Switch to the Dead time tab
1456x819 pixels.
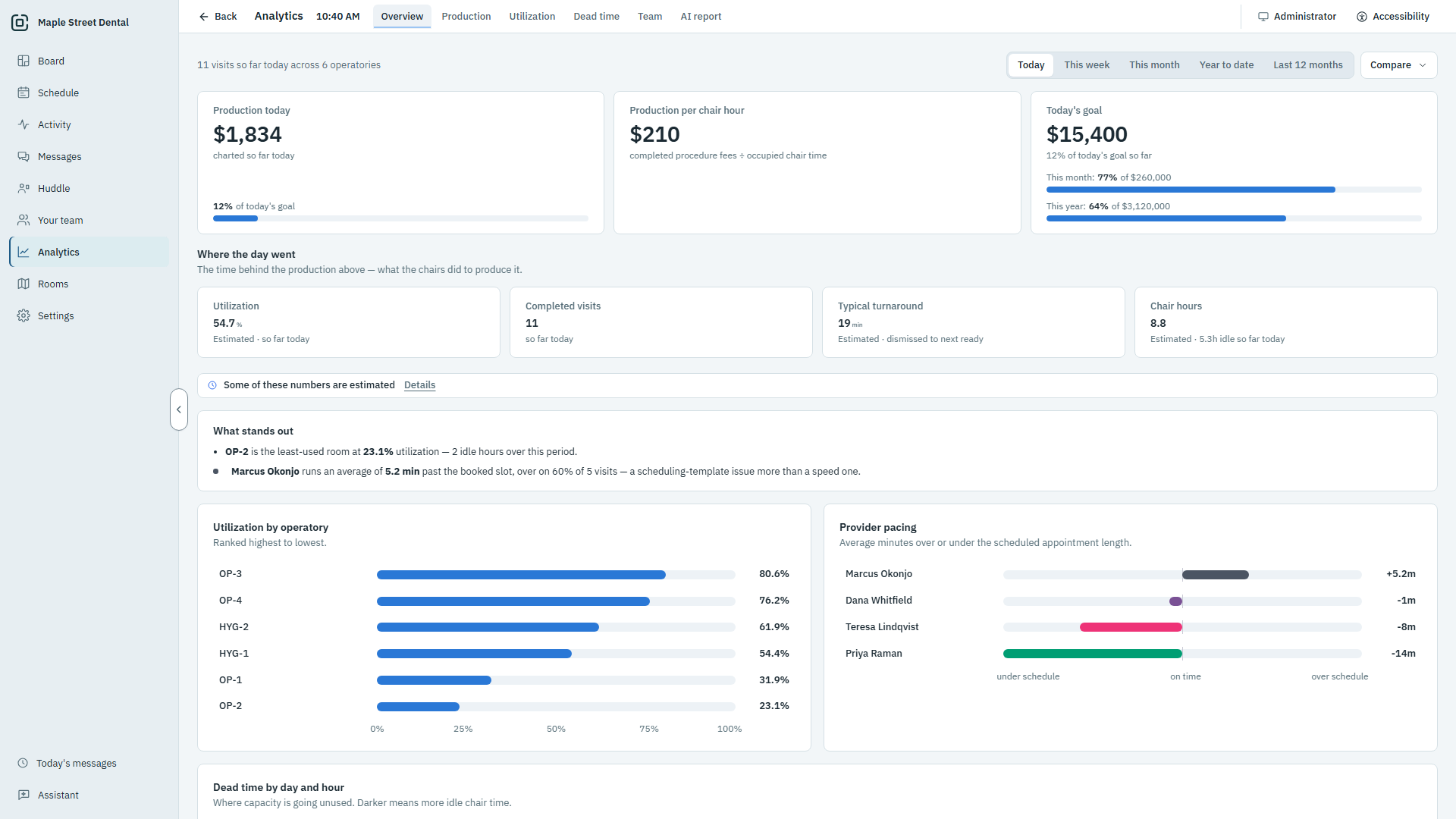coord(596,17)
